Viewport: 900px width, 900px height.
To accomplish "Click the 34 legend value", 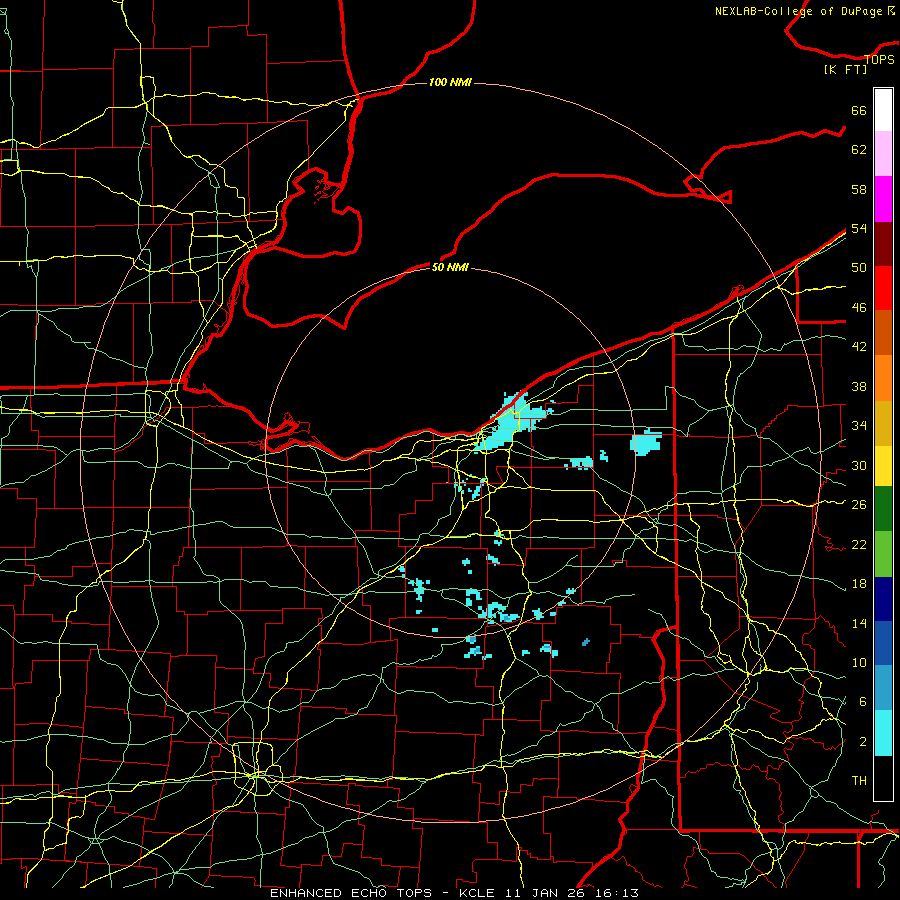I will click(x=859, y=426).
